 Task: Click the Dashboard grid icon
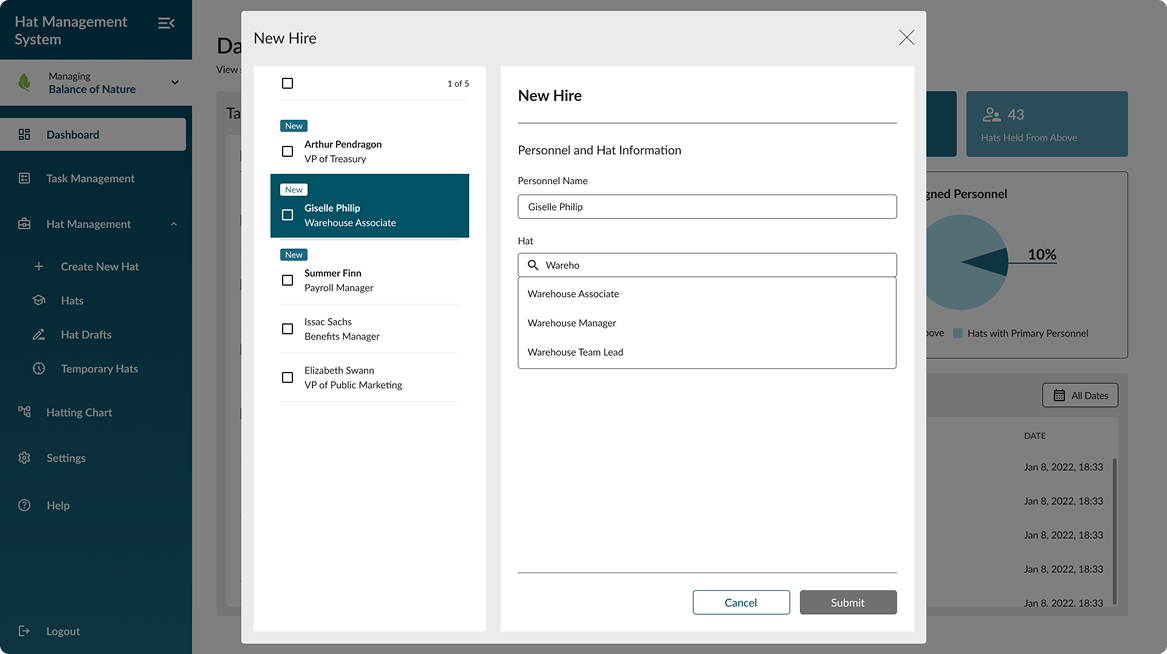(25, 134)
